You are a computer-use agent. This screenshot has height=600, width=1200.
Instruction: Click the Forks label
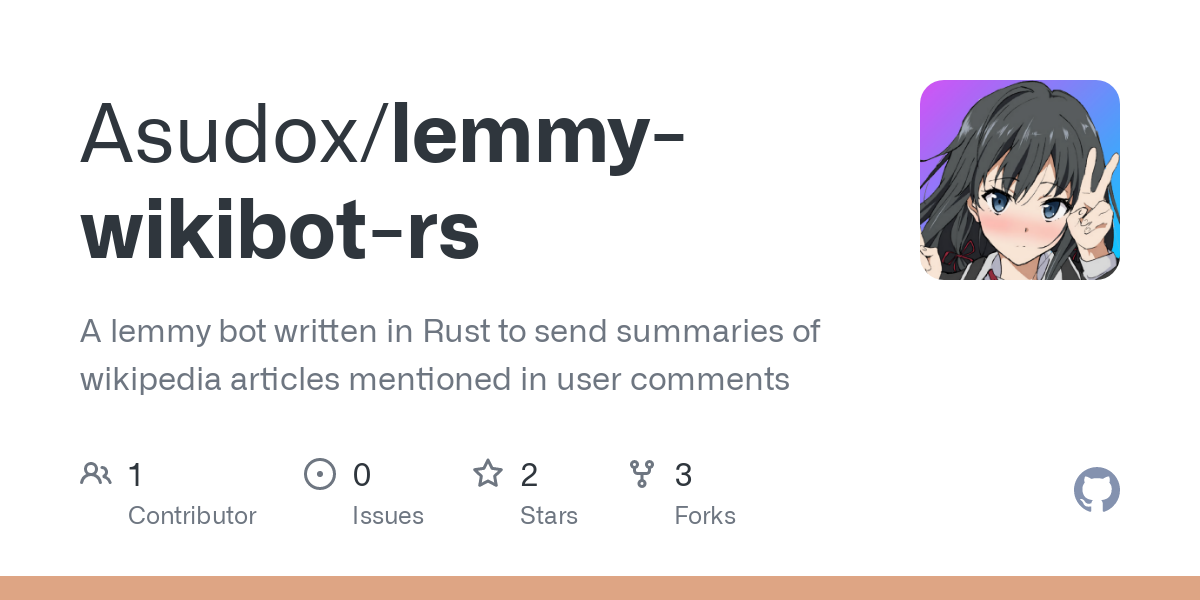tap(705, 516)
